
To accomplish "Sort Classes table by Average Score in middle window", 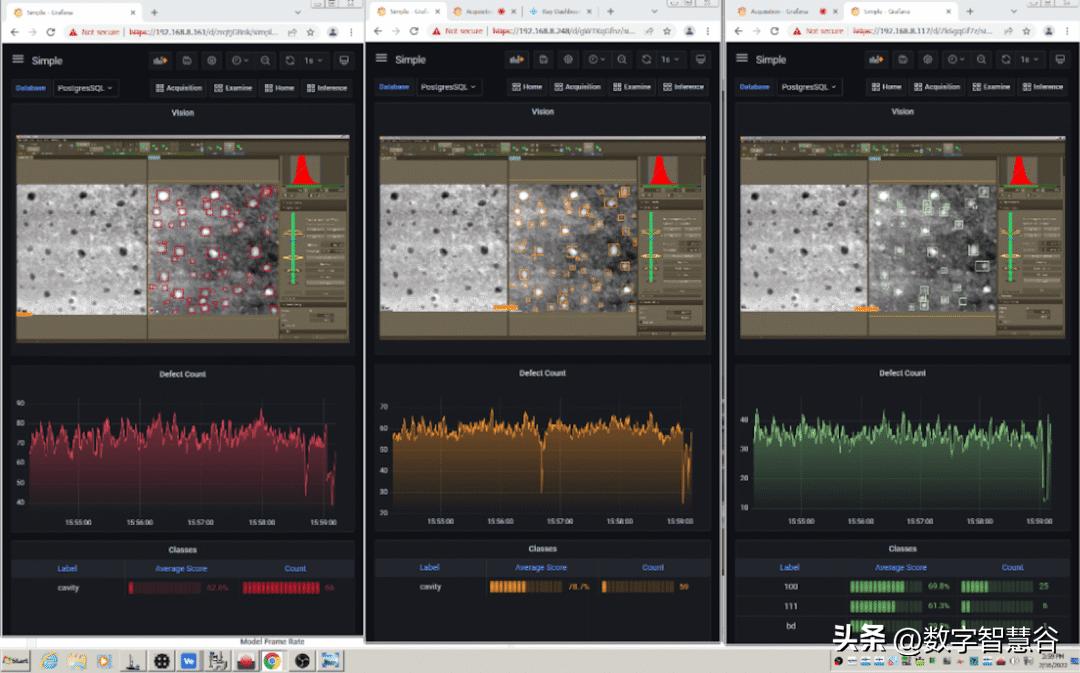I will (x=541, y=568).
